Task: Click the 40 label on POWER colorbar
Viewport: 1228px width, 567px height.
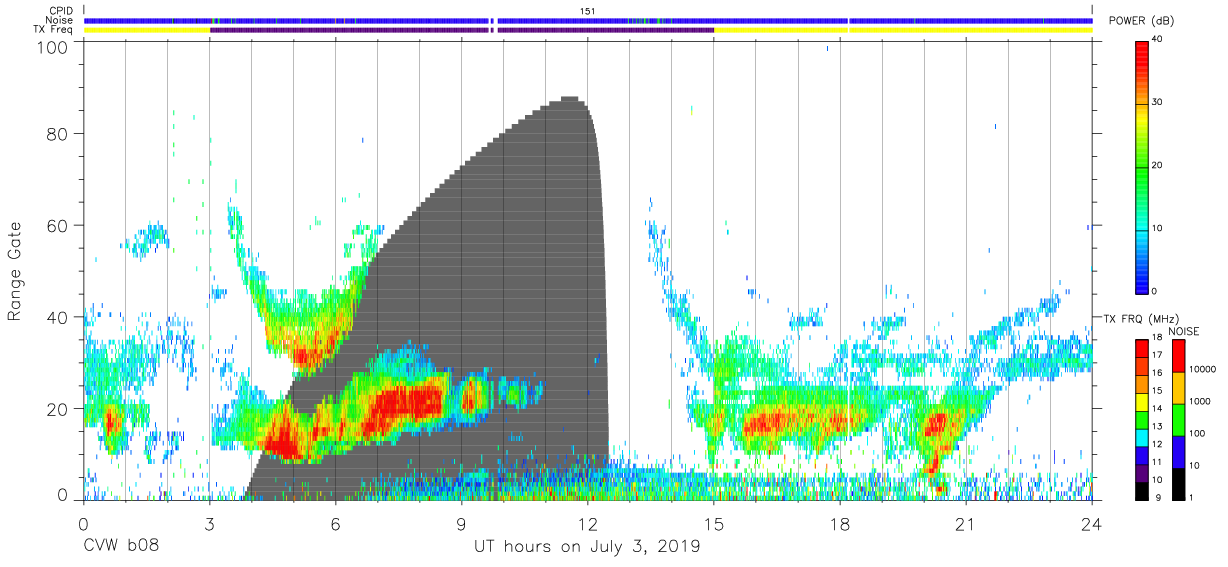Action: coord(1157,40)
